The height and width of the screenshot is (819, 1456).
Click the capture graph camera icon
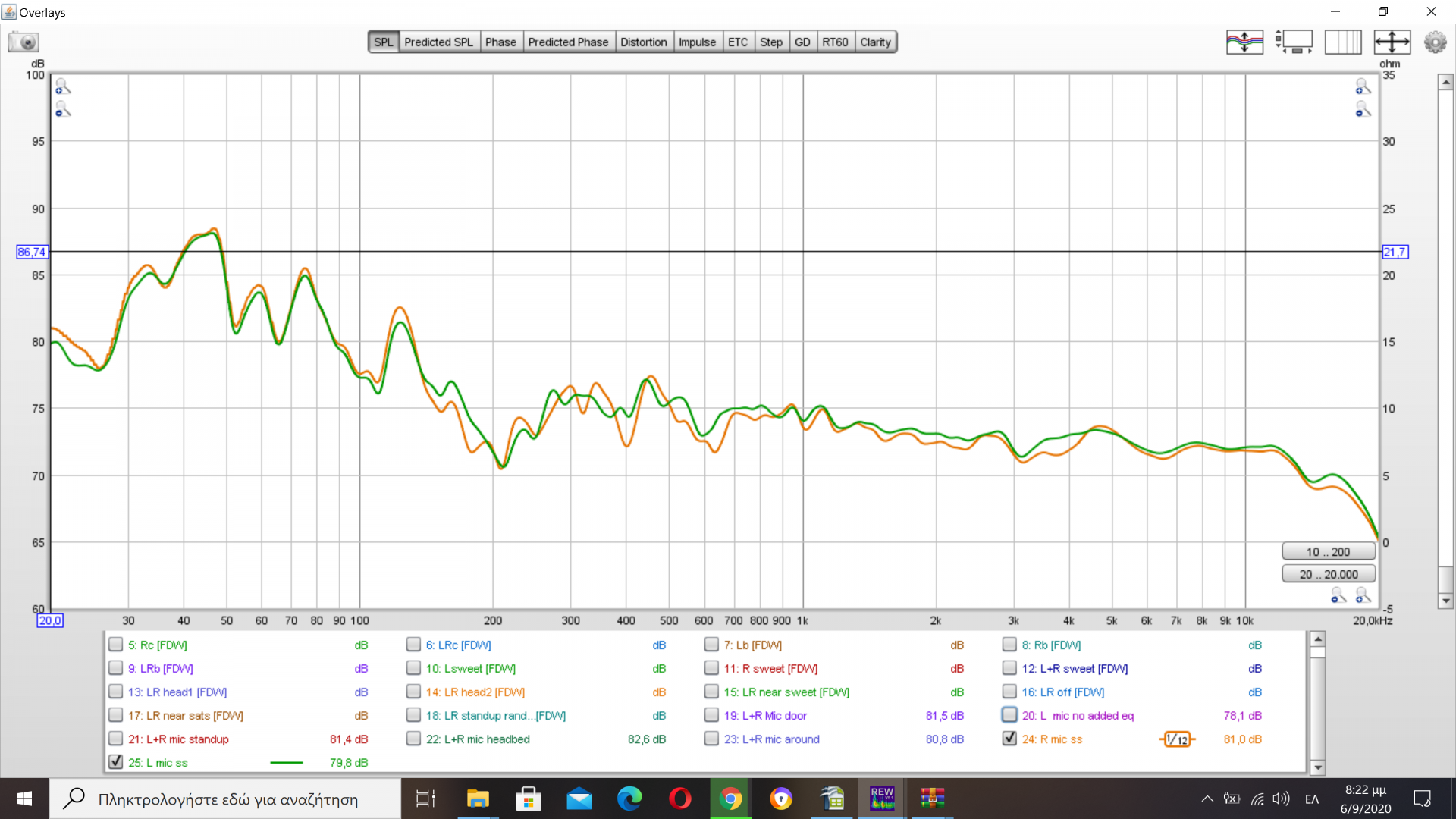[x=24, y=42]
